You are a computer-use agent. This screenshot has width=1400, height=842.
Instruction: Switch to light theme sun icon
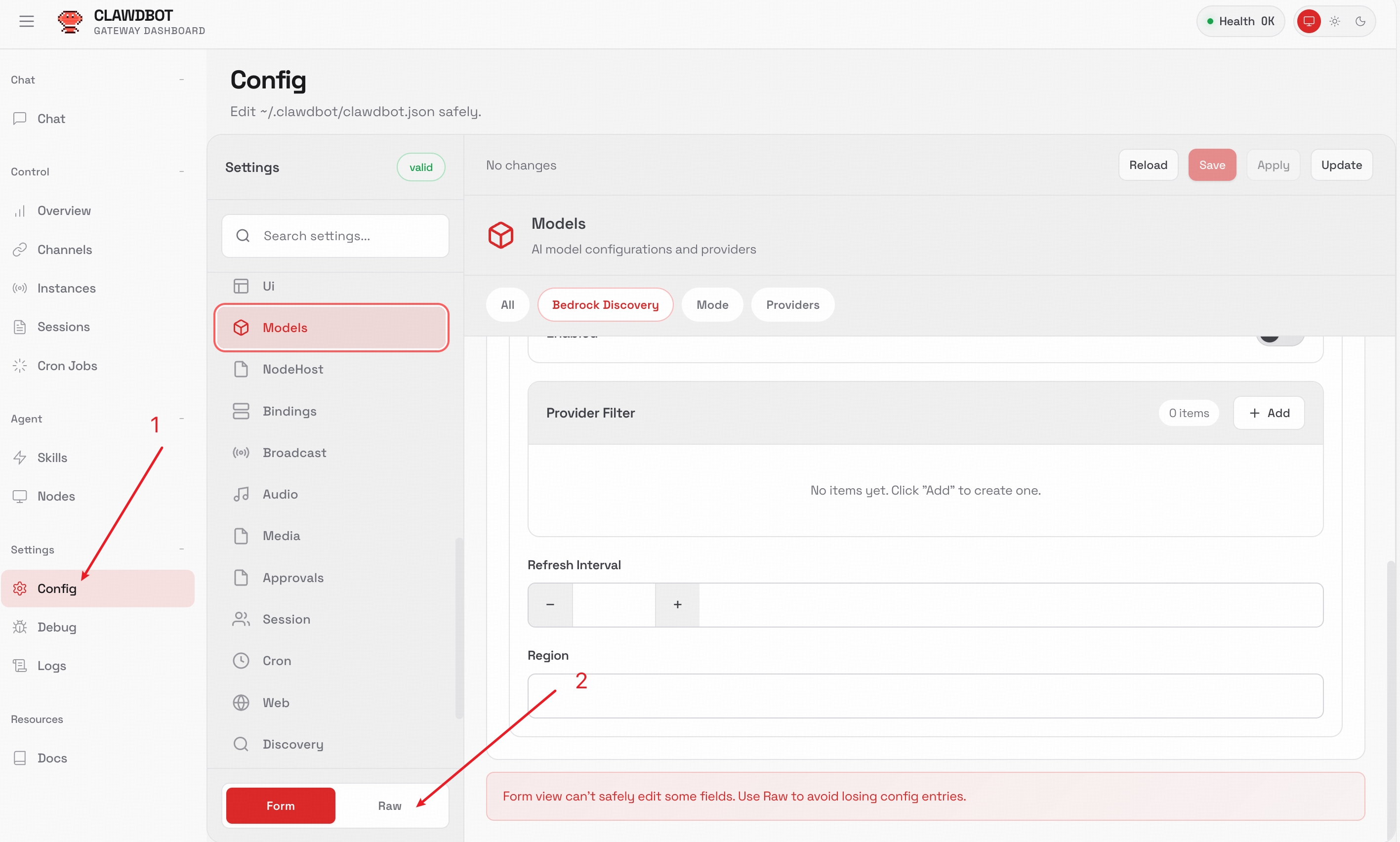click(x=1335, y=22)
